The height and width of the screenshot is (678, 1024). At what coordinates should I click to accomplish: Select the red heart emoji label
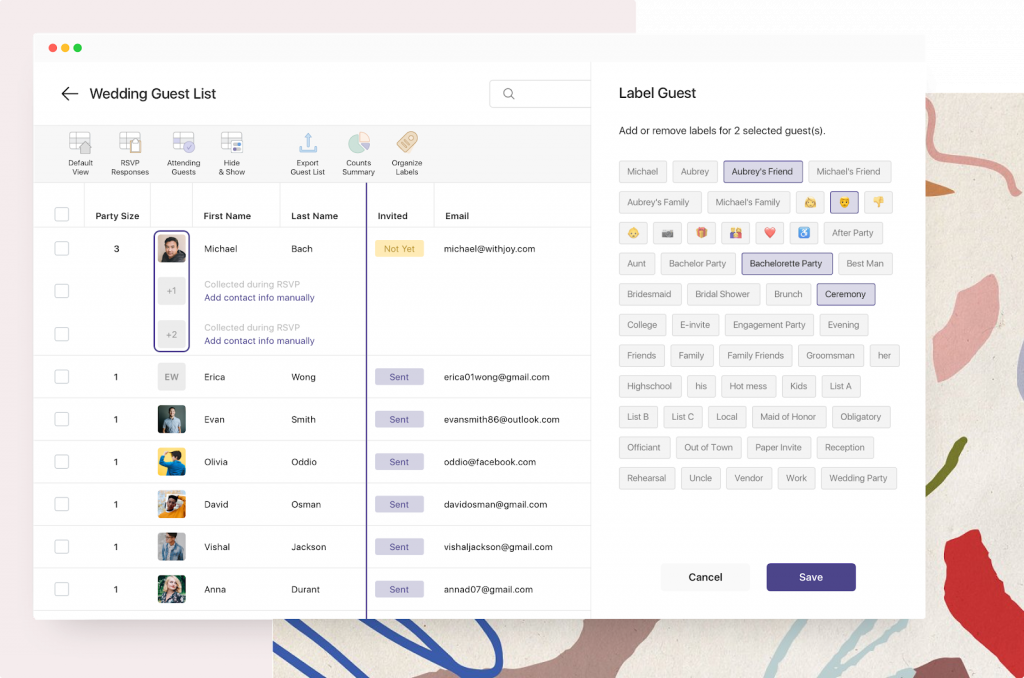[769, 233]
